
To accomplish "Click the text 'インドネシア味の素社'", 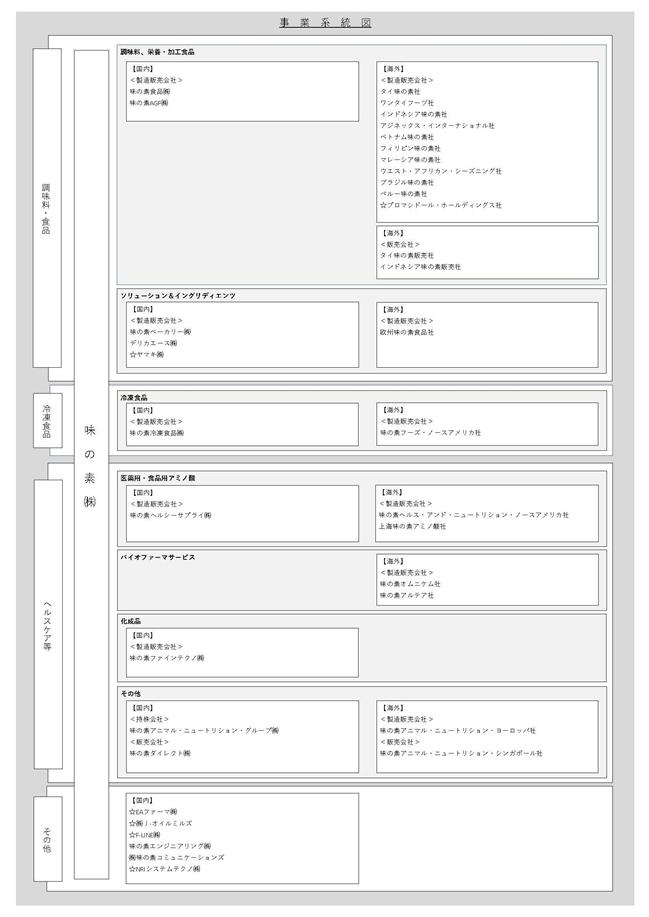I will point(414,114).
